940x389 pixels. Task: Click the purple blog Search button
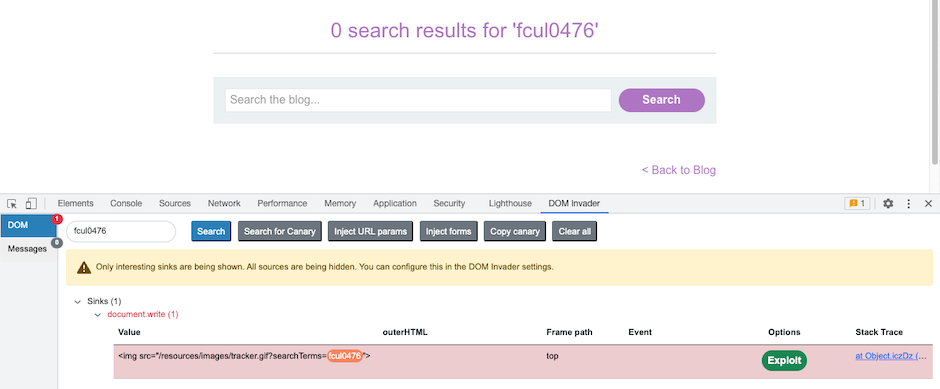(661, 100)
